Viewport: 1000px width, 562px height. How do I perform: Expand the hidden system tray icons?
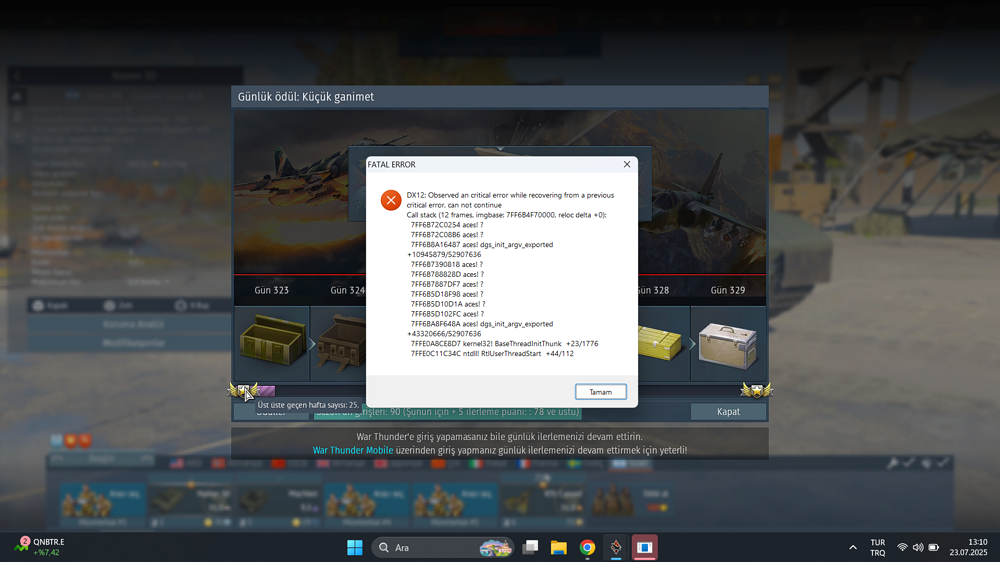(x=853, y=547)
